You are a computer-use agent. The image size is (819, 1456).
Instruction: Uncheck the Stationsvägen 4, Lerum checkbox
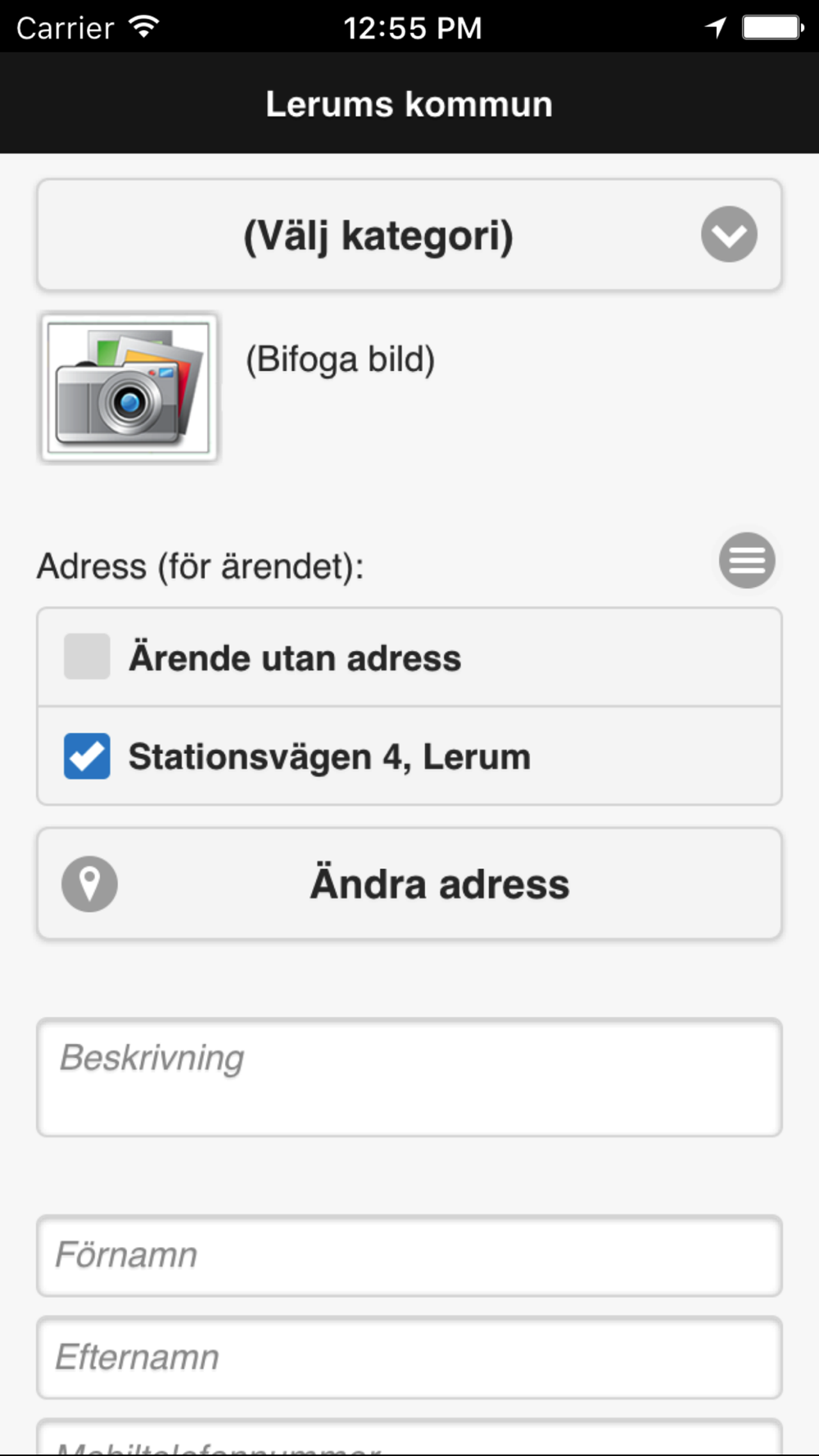tap(87, 756)
